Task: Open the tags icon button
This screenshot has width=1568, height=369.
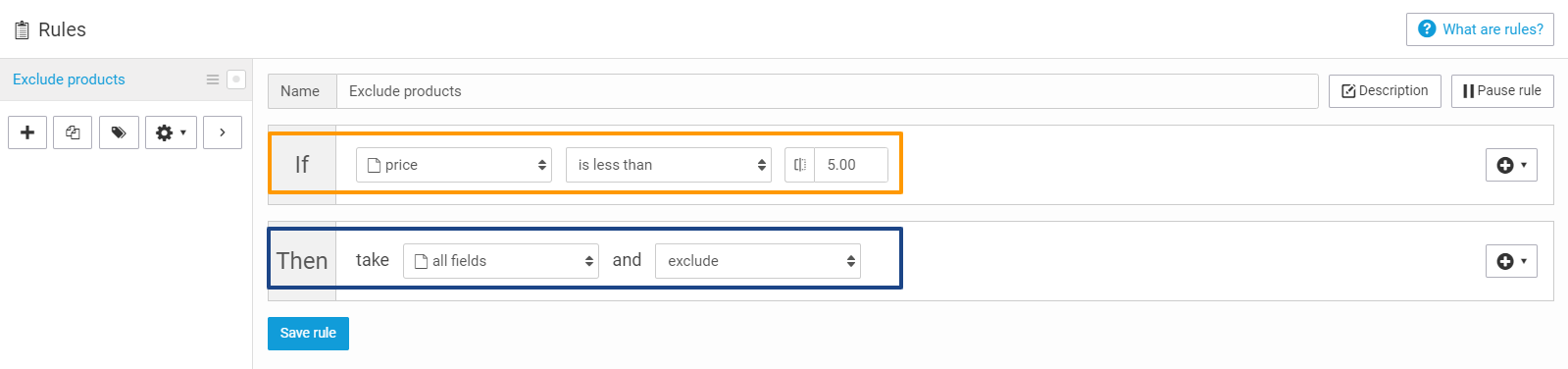Action: click(x=119, y=132)
